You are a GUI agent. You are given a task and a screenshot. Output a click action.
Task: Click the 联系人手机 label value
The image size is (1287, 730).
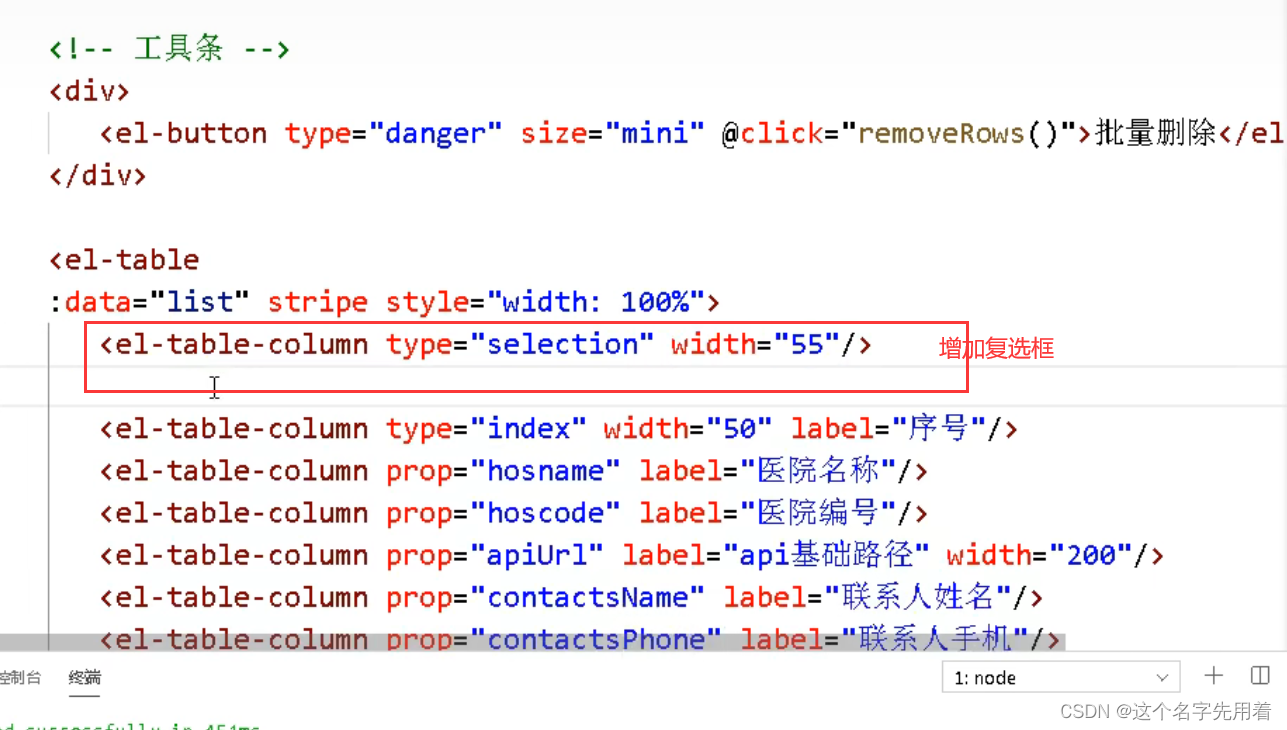coord(935,637)
